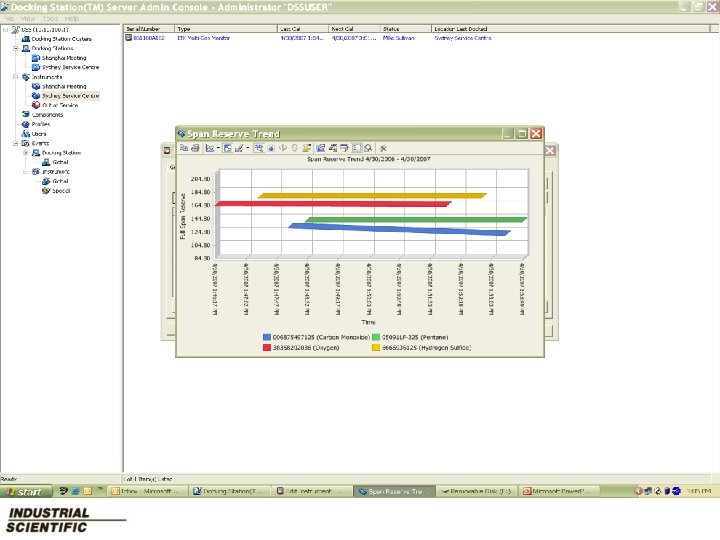720x540 pixels.
Task: Switch to Removable Disk (F:) taskbar button
Action: (x=477, y=491)
